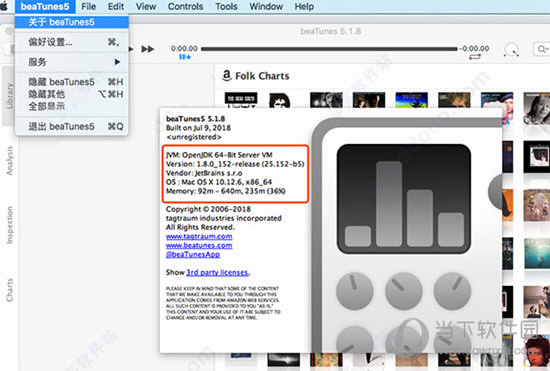
Task: Click the circular sync status icon
Action: [511, 50]
